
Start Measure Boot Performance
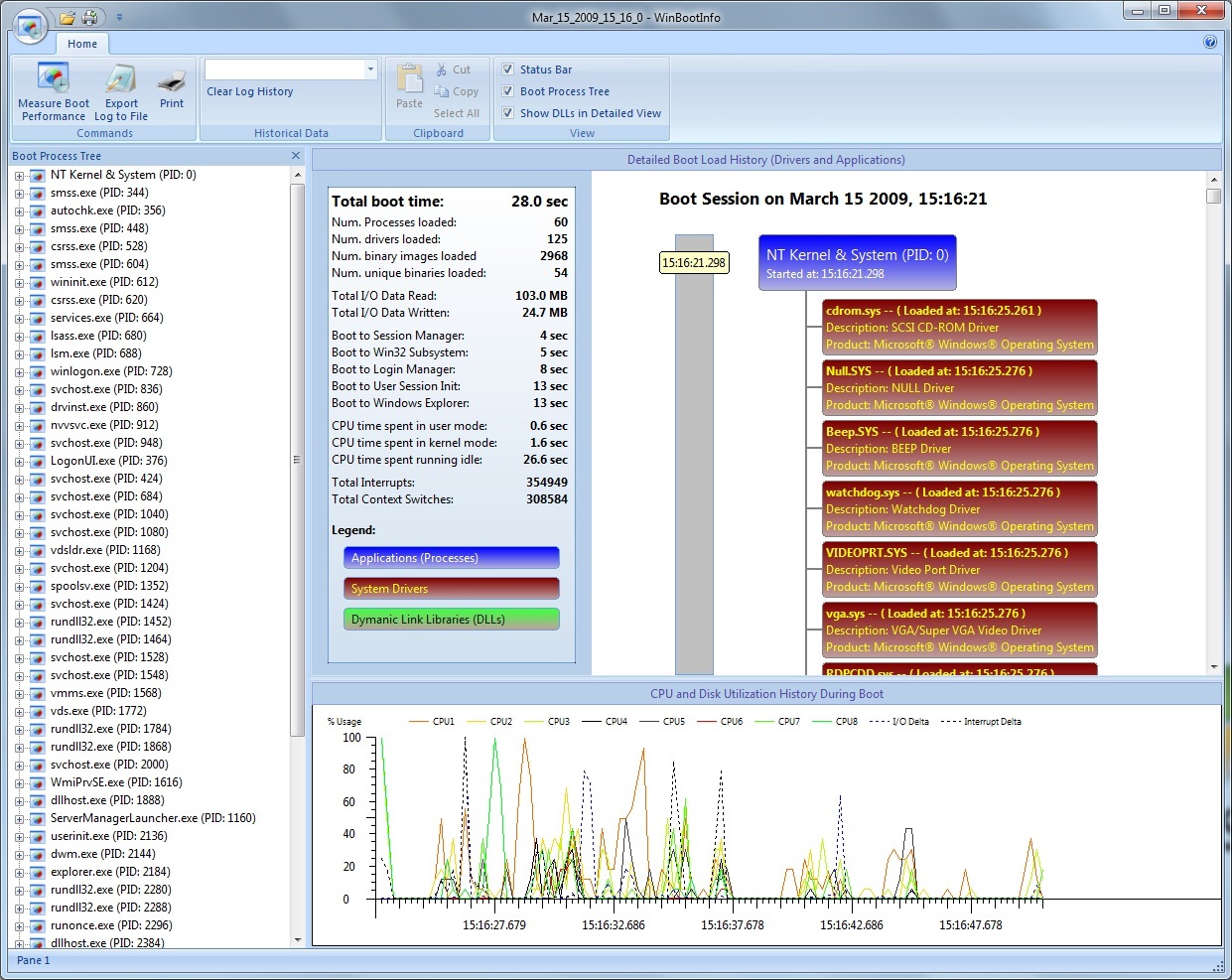(x=54, y=92)
